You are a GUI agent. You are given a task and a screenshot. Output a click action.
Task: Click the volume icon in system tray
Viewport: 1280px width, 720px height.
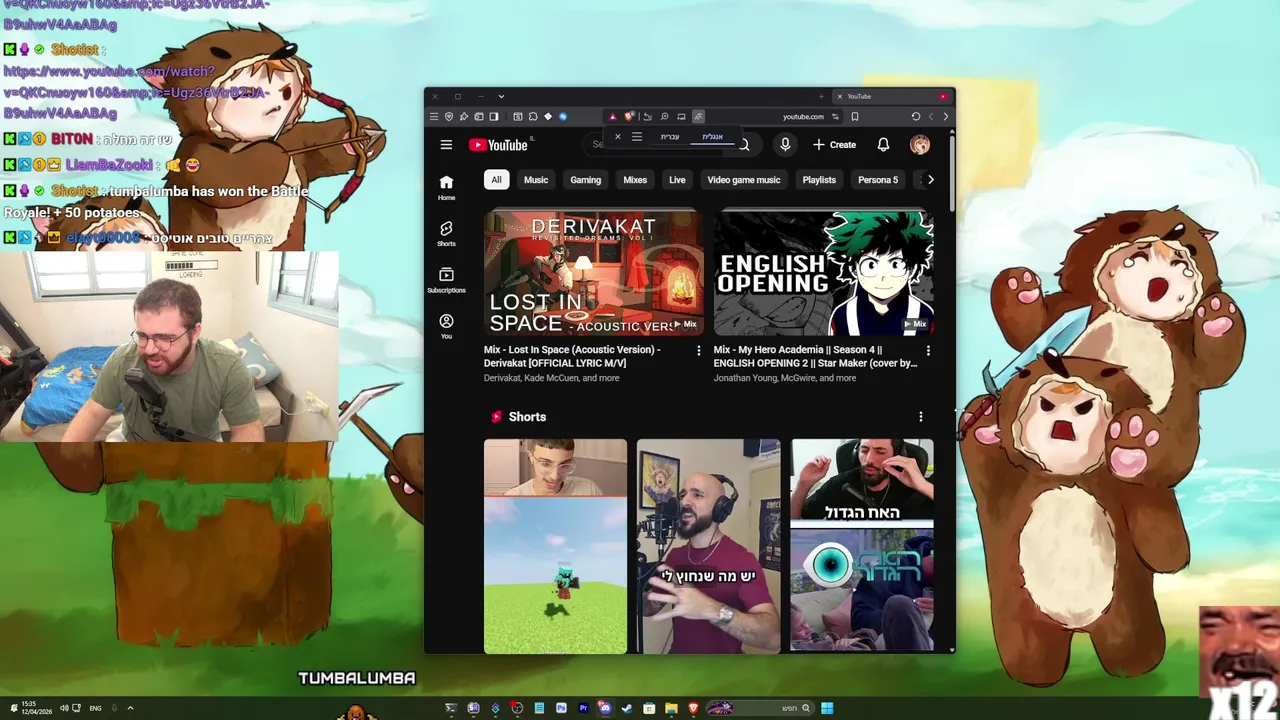coord(64,708)
